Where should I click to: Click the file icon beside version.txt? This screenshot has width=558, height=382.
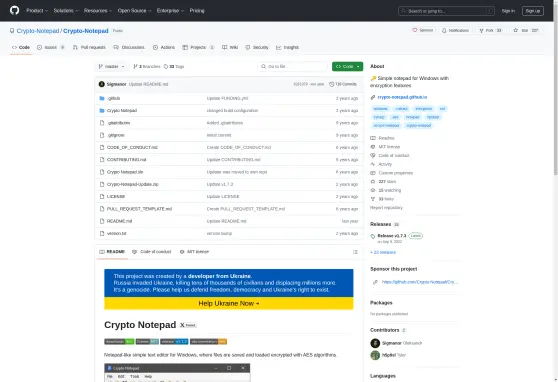(102, 233)
